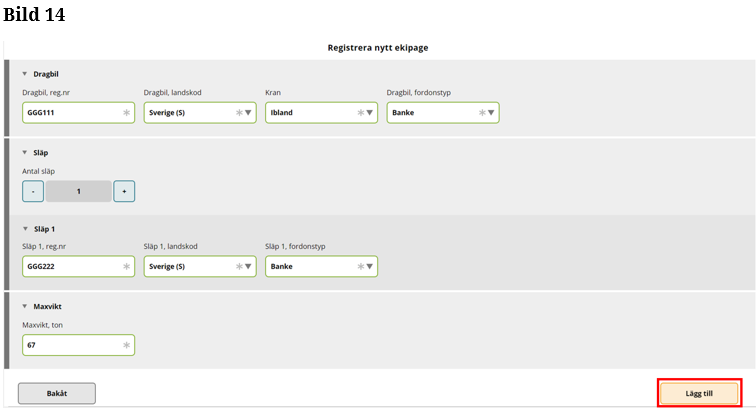Open the Kran dropdown showing Ibland

coord(371,113)
